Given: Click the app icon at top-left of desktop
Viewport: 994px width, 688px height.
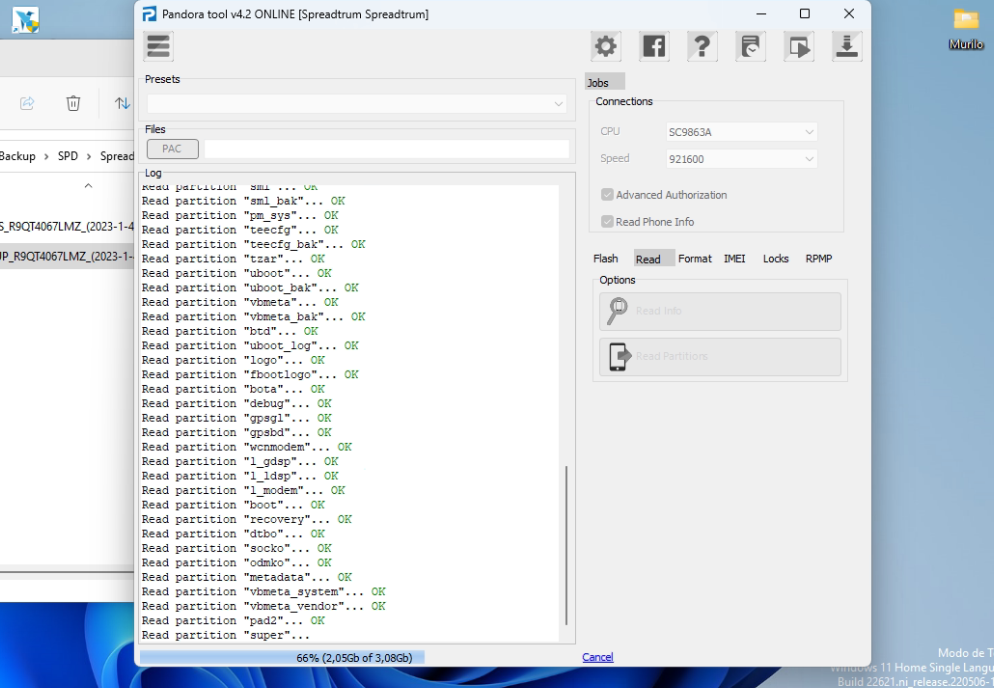Looking at the screenshot, I should pyautogui.click(x=25, y=20).
